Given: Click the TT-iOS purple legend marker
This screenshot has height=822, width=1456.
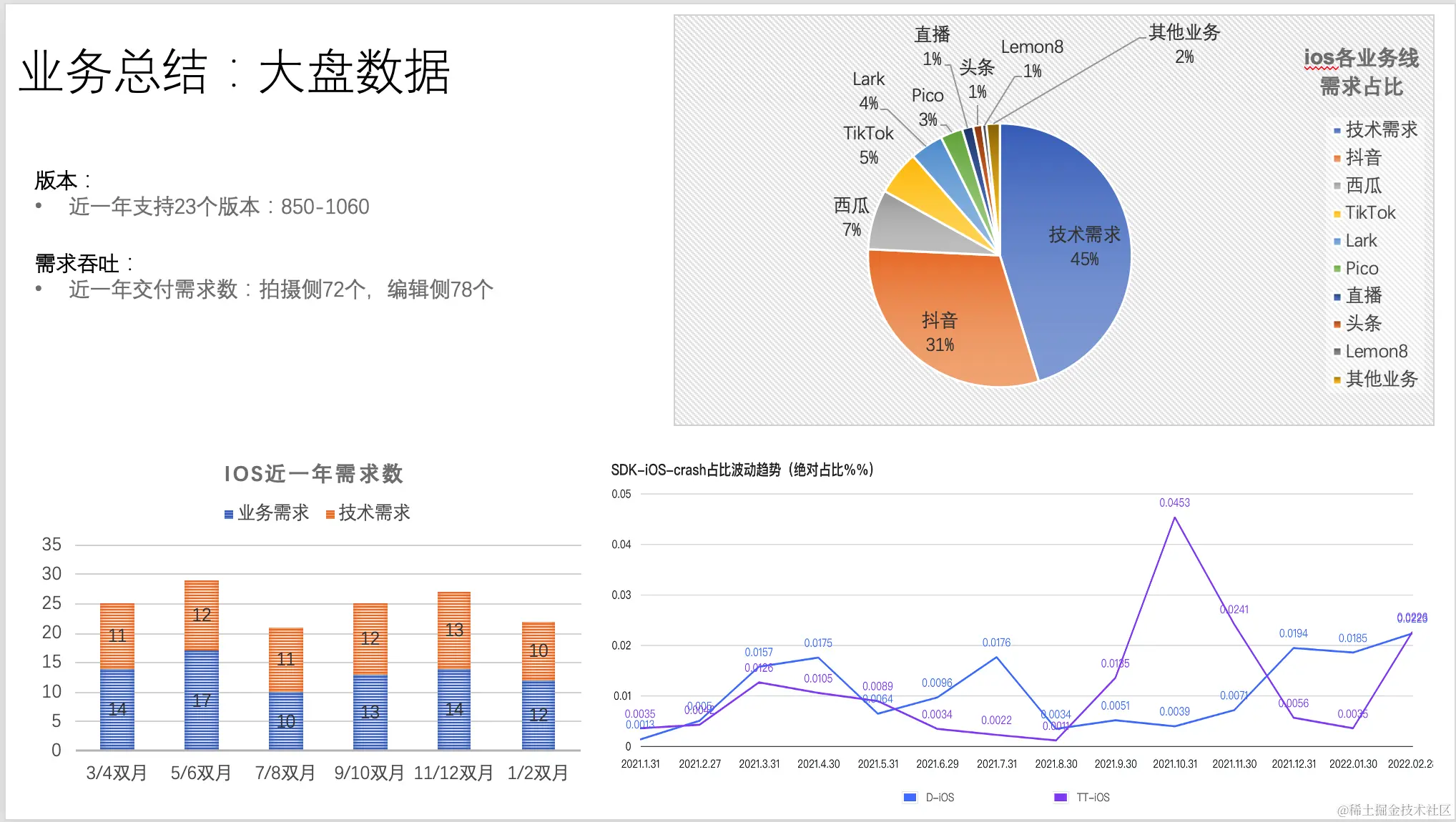Looking at the screenshot, I should [x=1061, y=797].
